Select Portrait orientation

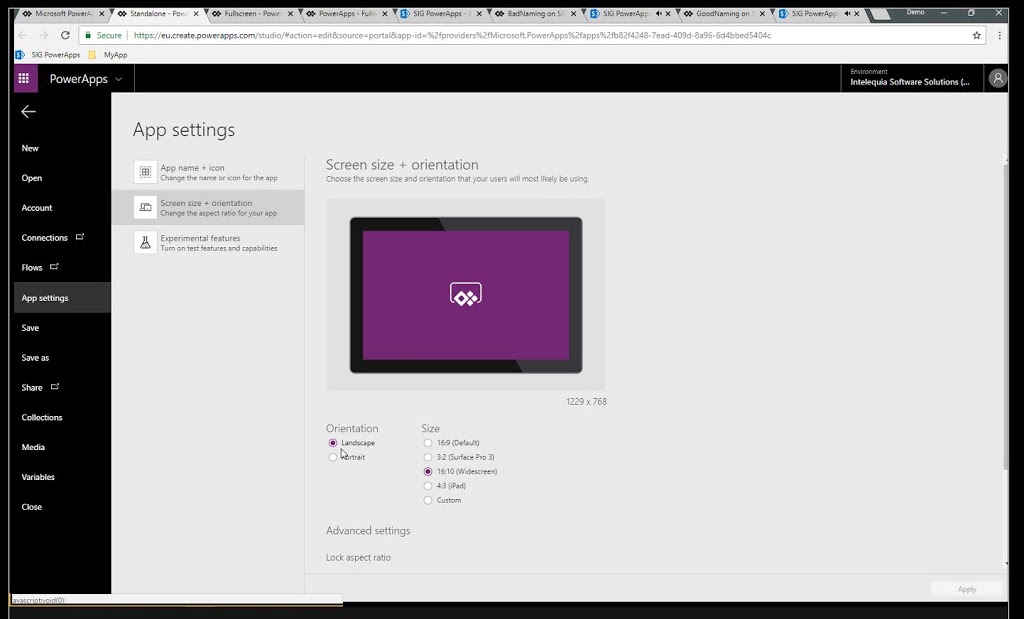tap(333, 457)
